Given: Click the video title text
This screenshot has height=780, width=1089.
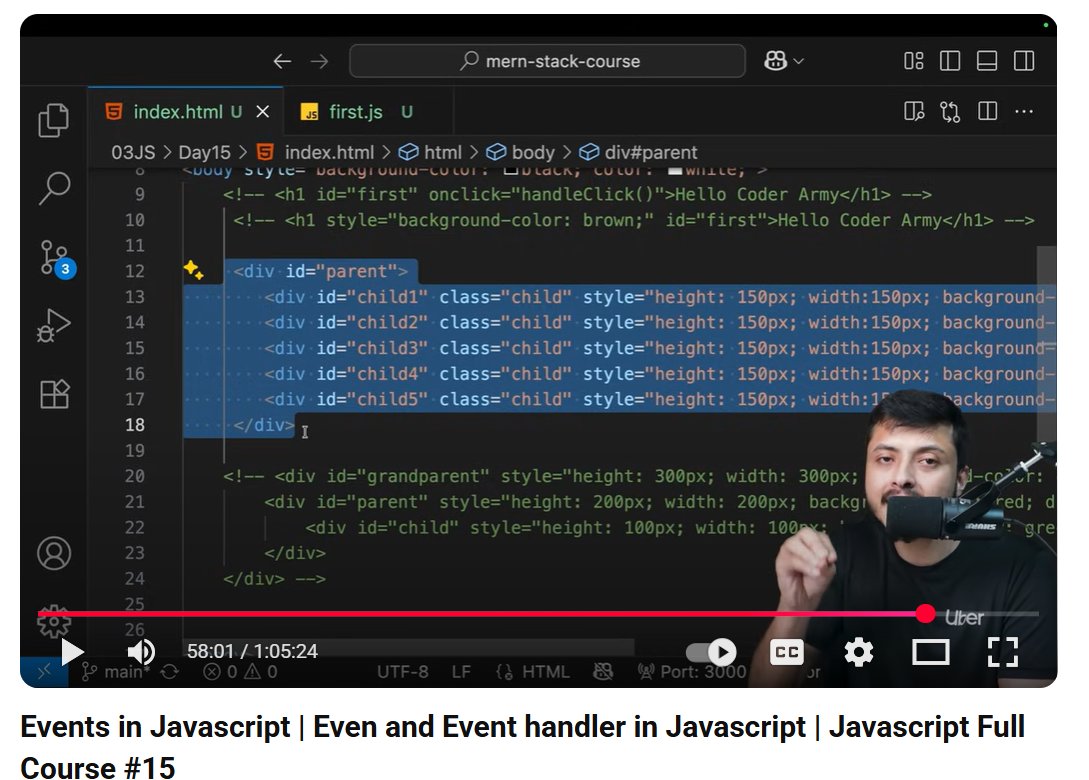Looking at the screenshot, I should coord(522,747).
